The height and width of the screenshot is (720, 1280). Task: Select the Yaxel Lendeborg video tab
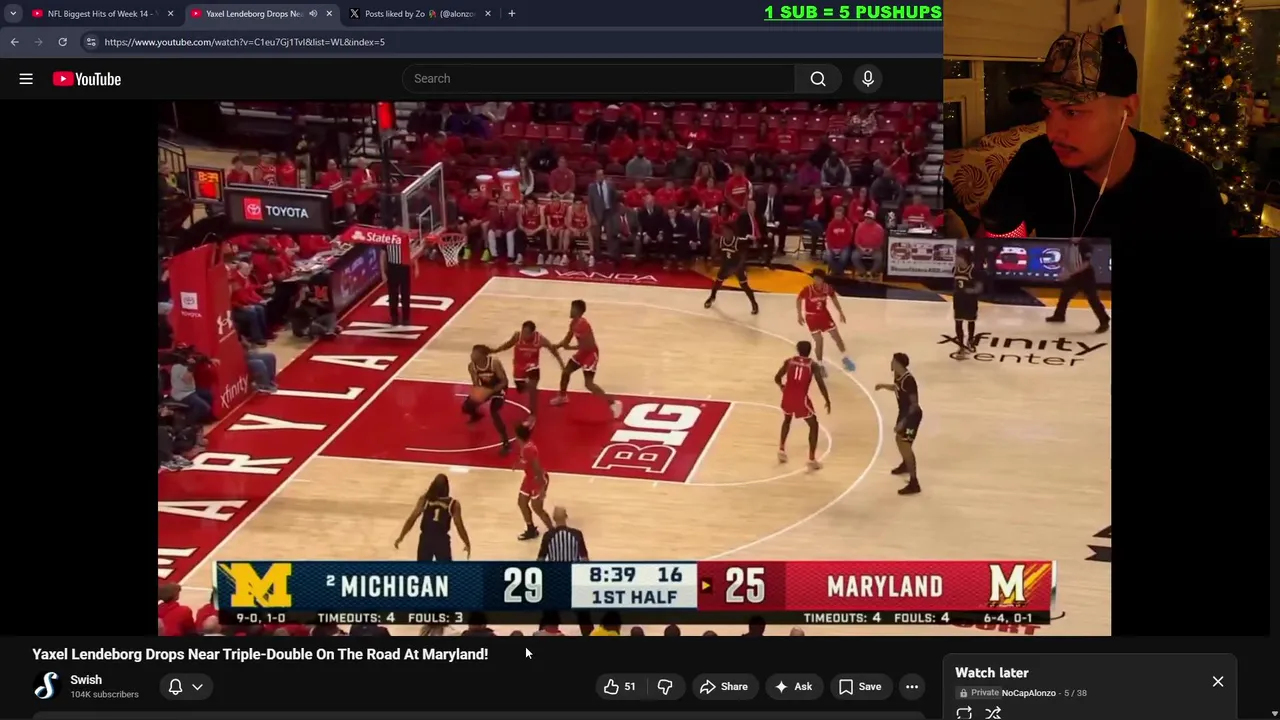254,14
